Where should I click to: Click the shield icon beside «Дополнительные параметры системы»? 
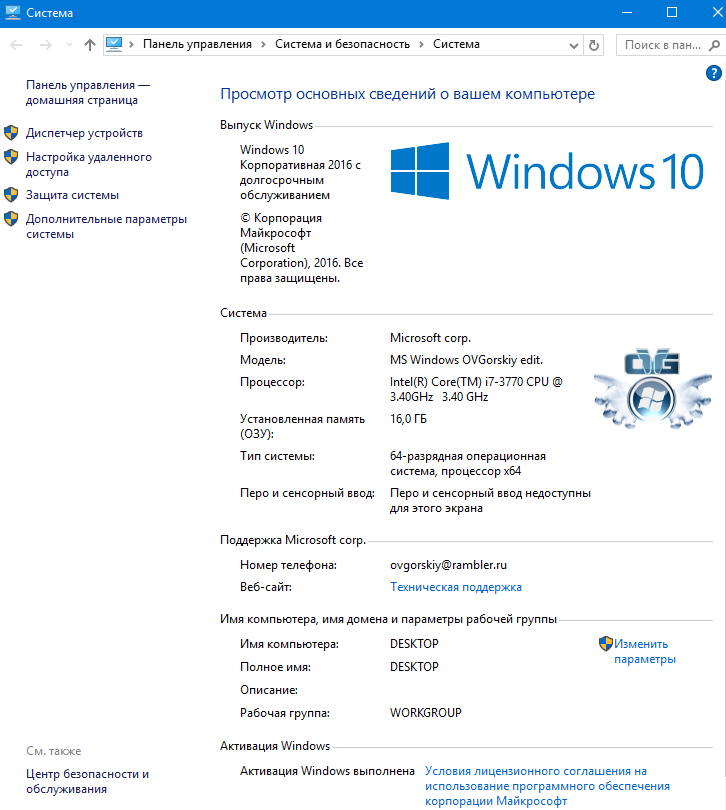11,219
